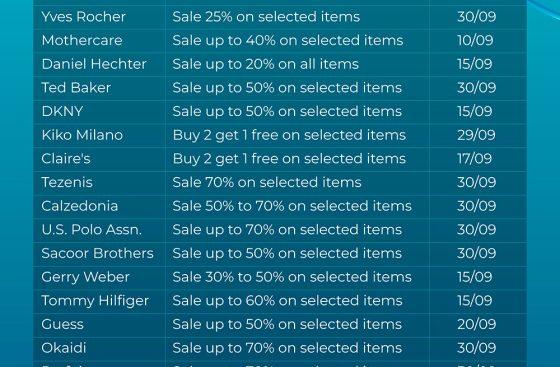Click the Calzedonia offer text
The width and height of the screenshot is (560, 367).
click(x=292, y=206)
